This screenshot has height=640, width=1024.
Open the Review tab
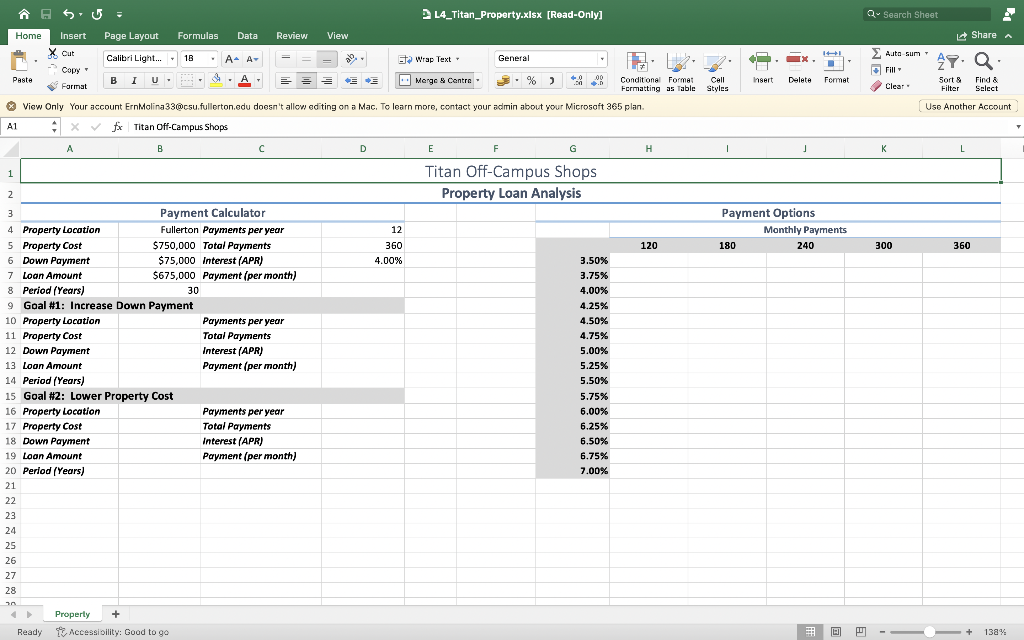291,35
